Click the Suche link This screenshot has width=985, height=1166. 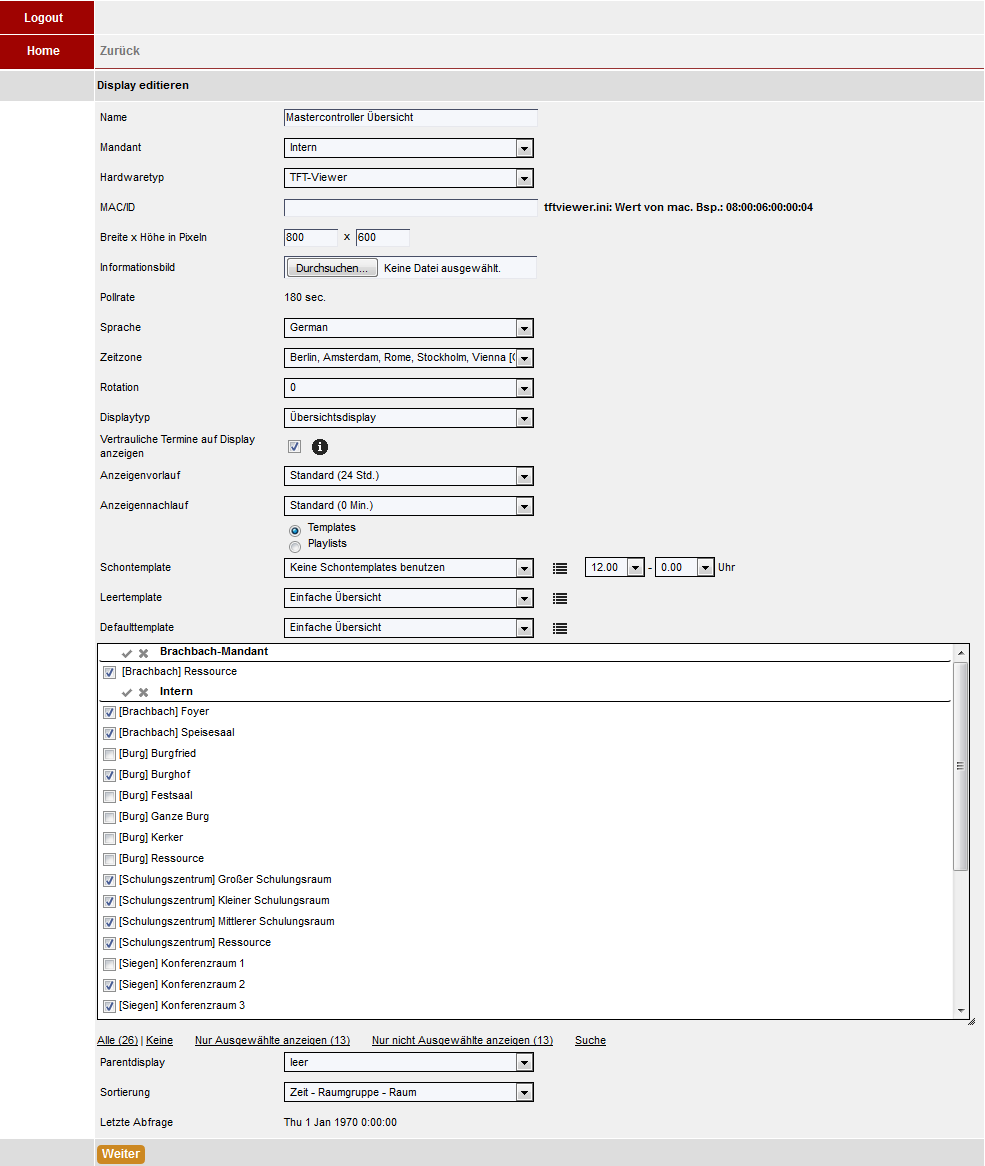[590, 1040]
